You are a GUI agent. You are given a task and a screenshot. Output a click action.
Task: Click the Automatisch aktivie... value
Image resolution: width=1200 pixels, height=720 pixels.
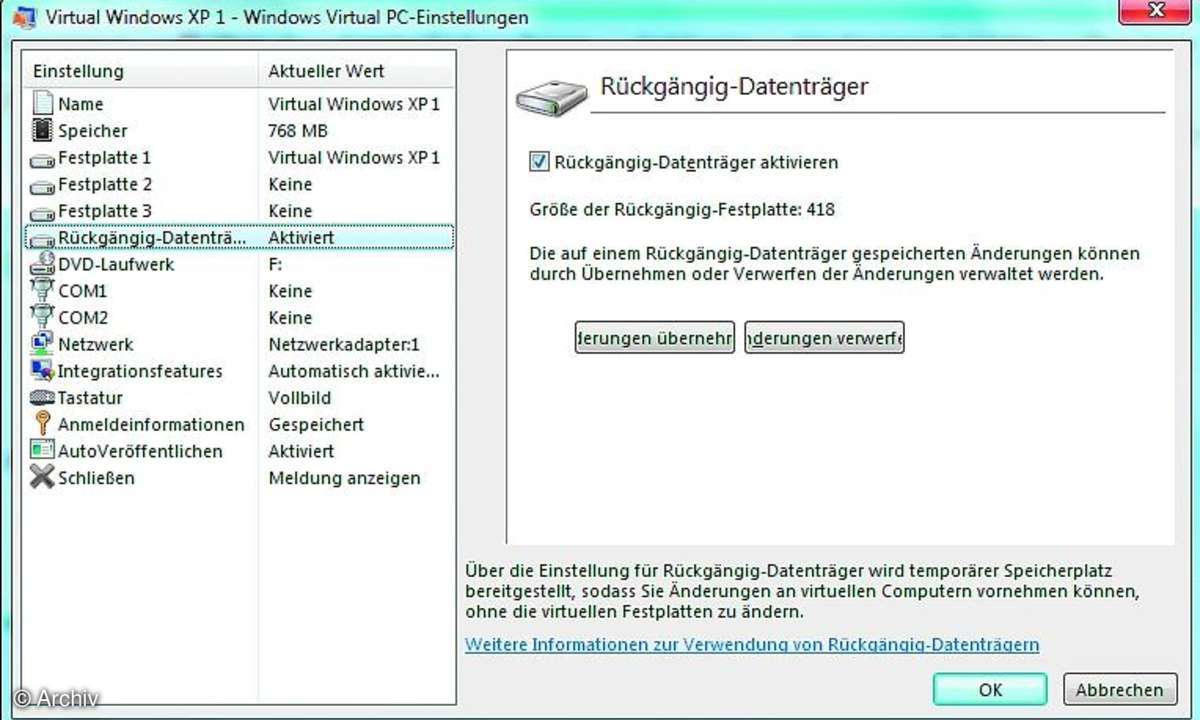coord(354,371)
